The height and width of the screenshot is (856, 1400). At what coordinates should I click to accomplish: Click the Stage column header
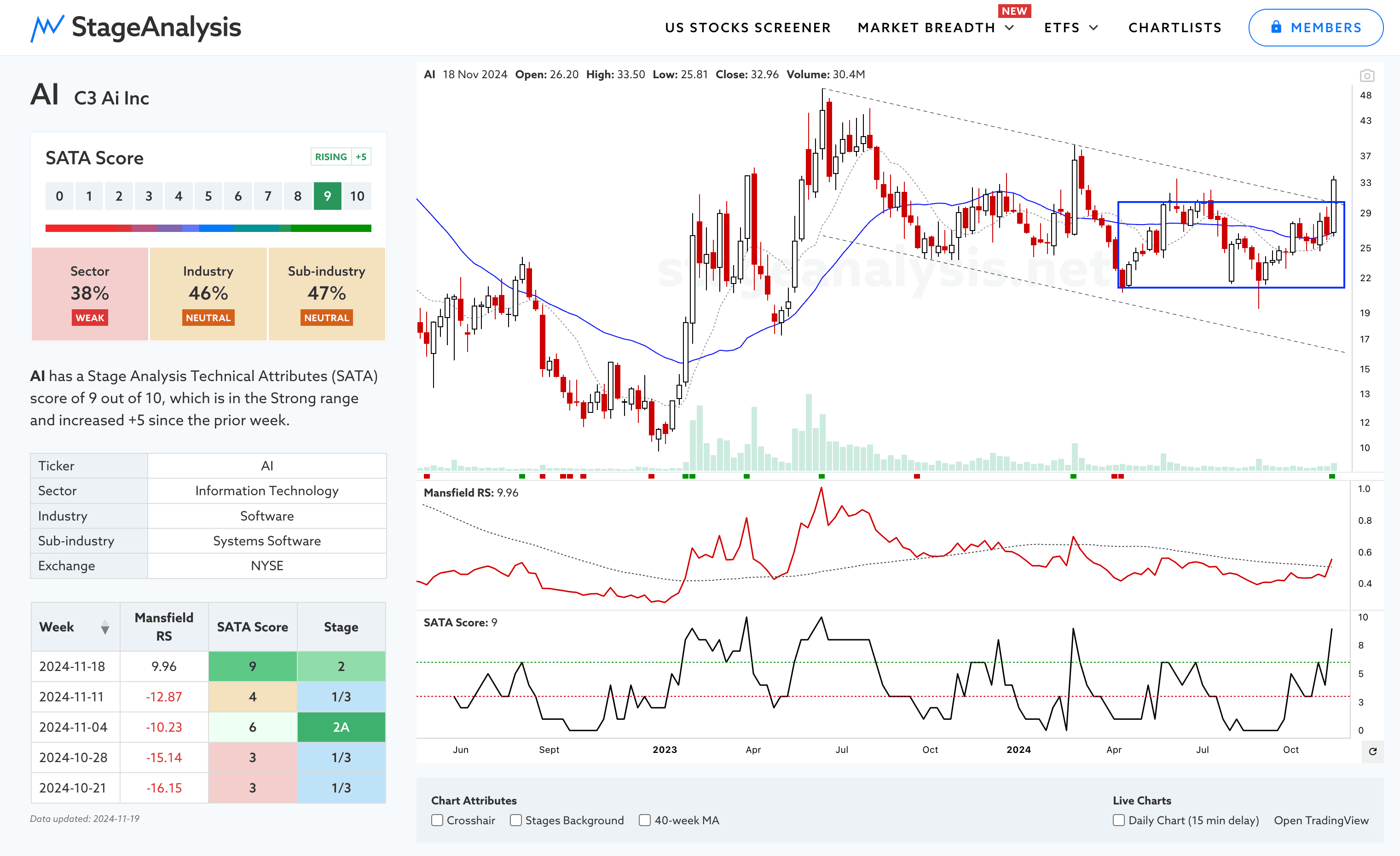(x=341, y=626)
